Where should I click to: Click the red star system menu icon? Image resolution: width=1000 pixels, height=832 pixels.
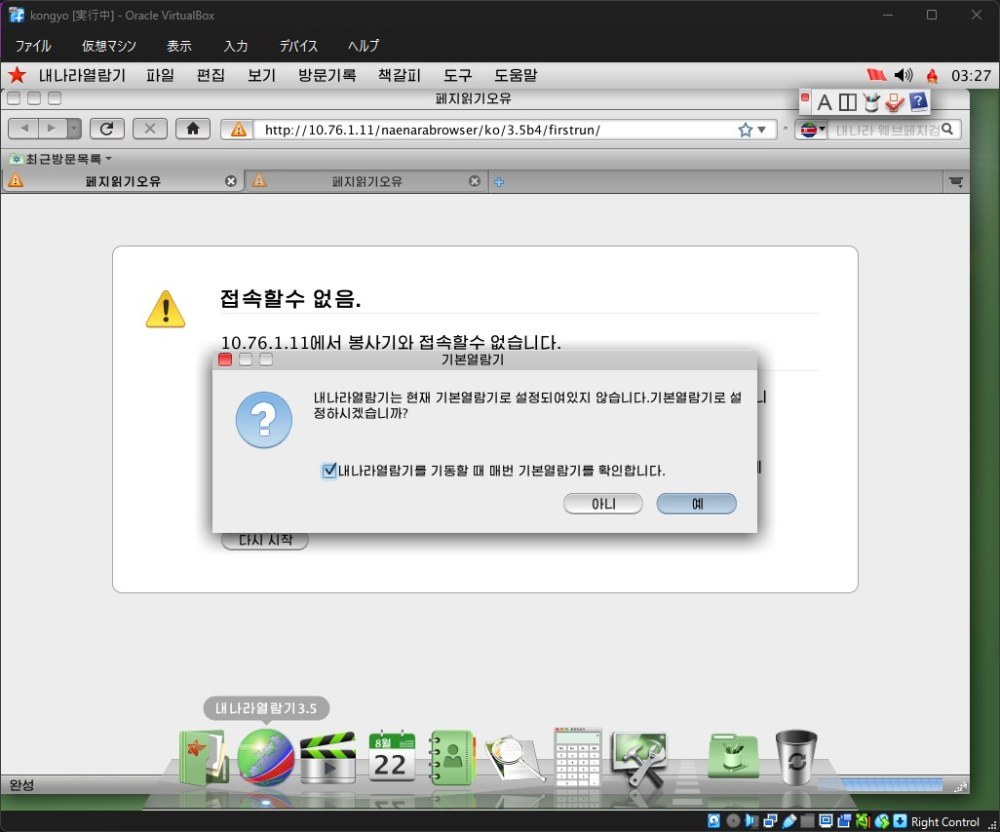pyautogui.click(x=17, y=75)
